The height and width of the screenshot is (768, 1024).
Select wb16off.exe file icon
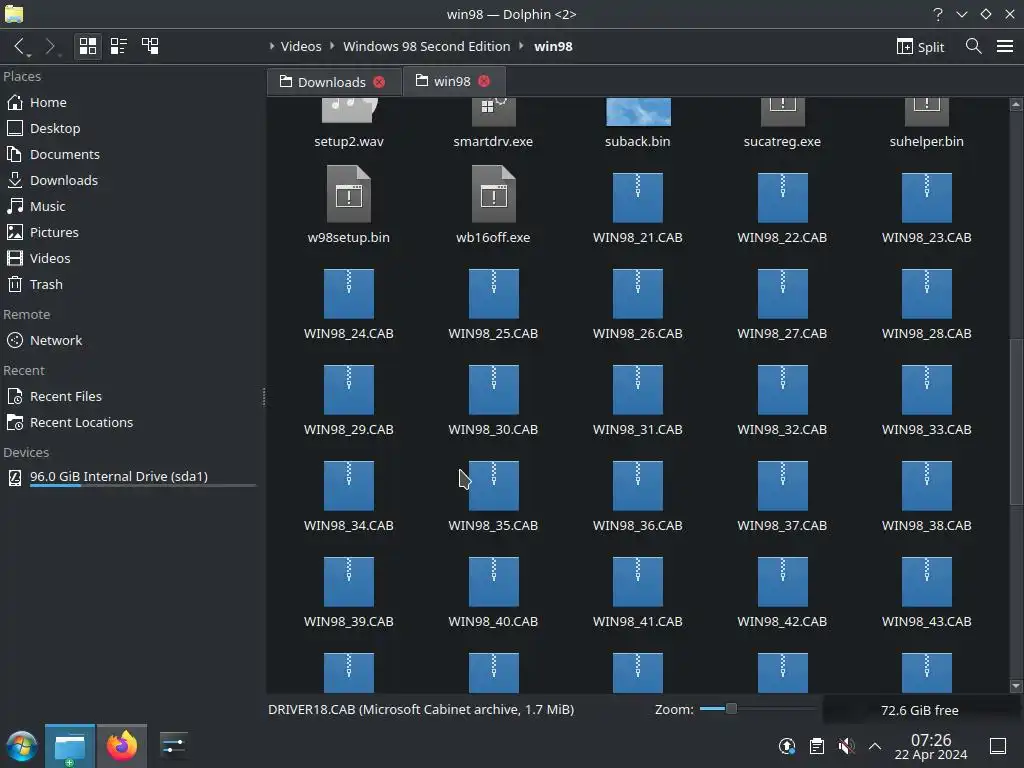click(x=494, y=194)
